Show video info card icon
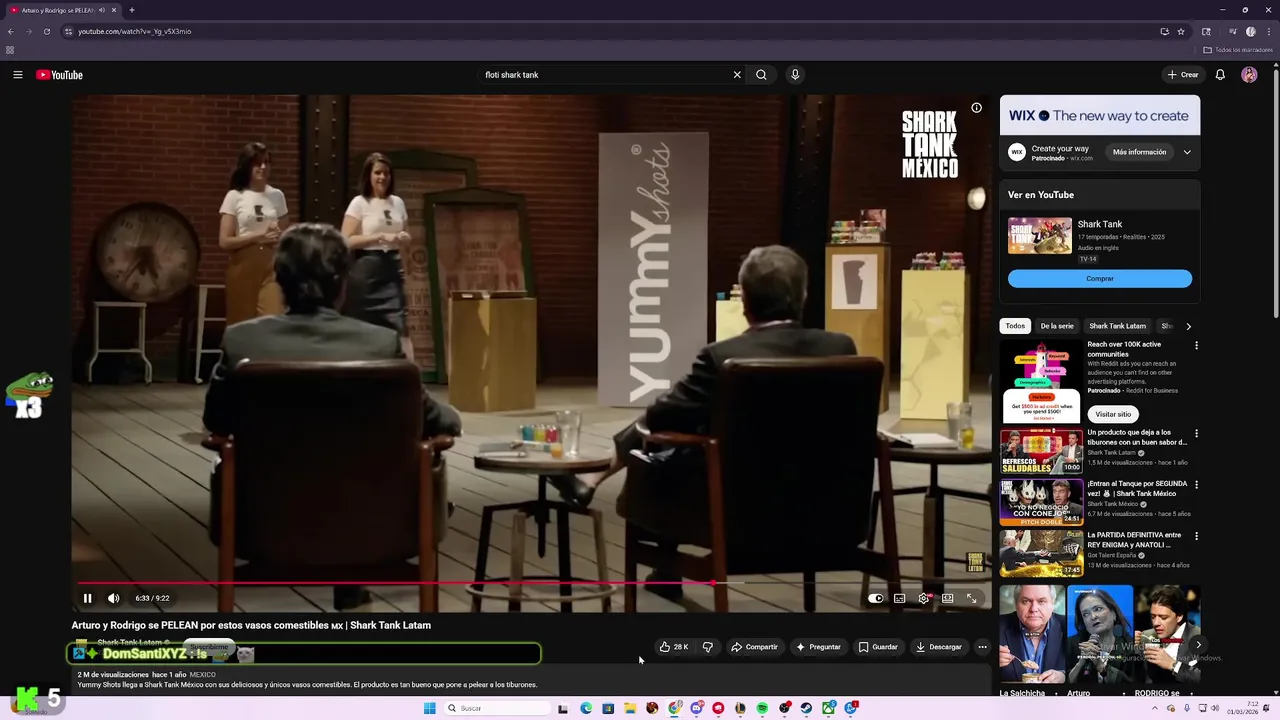 pos(976,108)
